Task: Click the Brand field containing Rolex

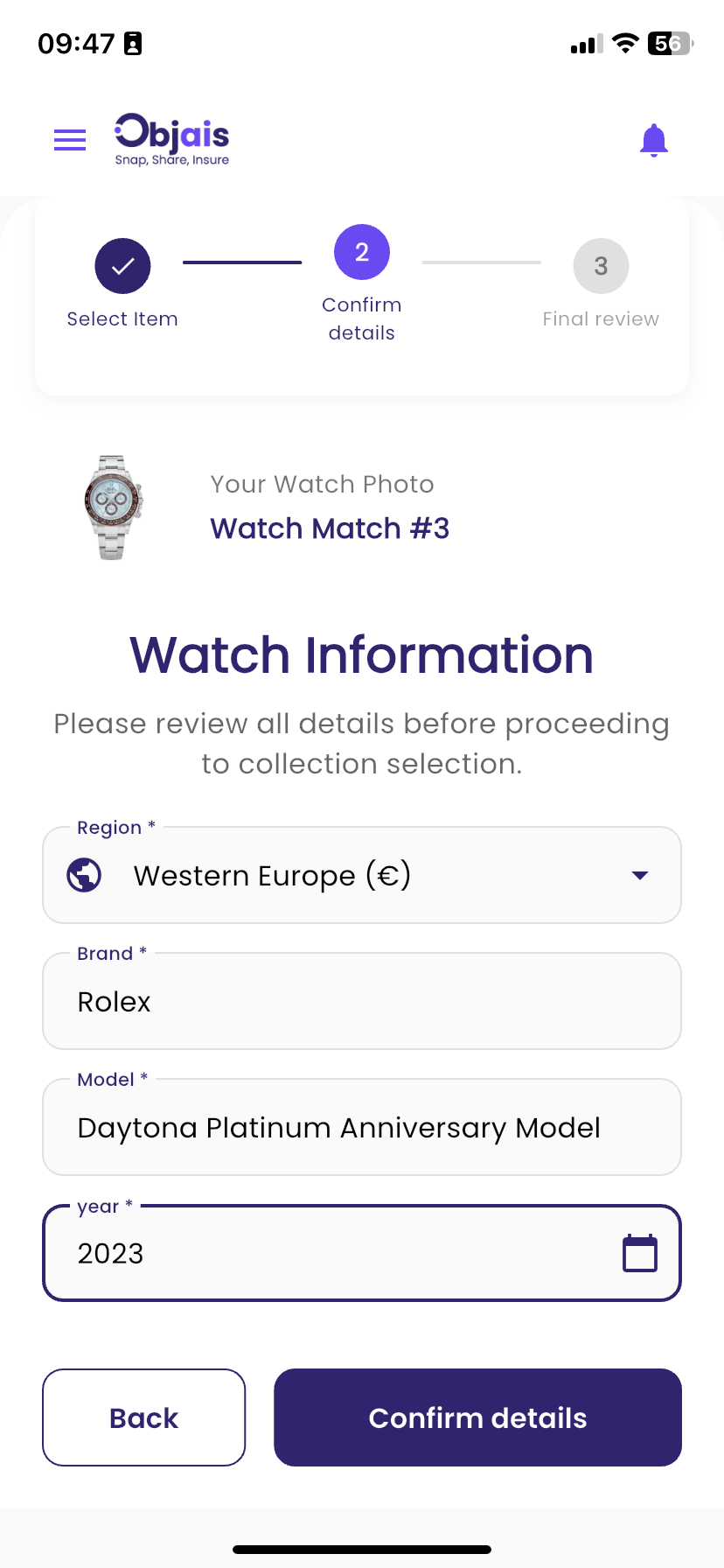Action: tap(362, 1001)
